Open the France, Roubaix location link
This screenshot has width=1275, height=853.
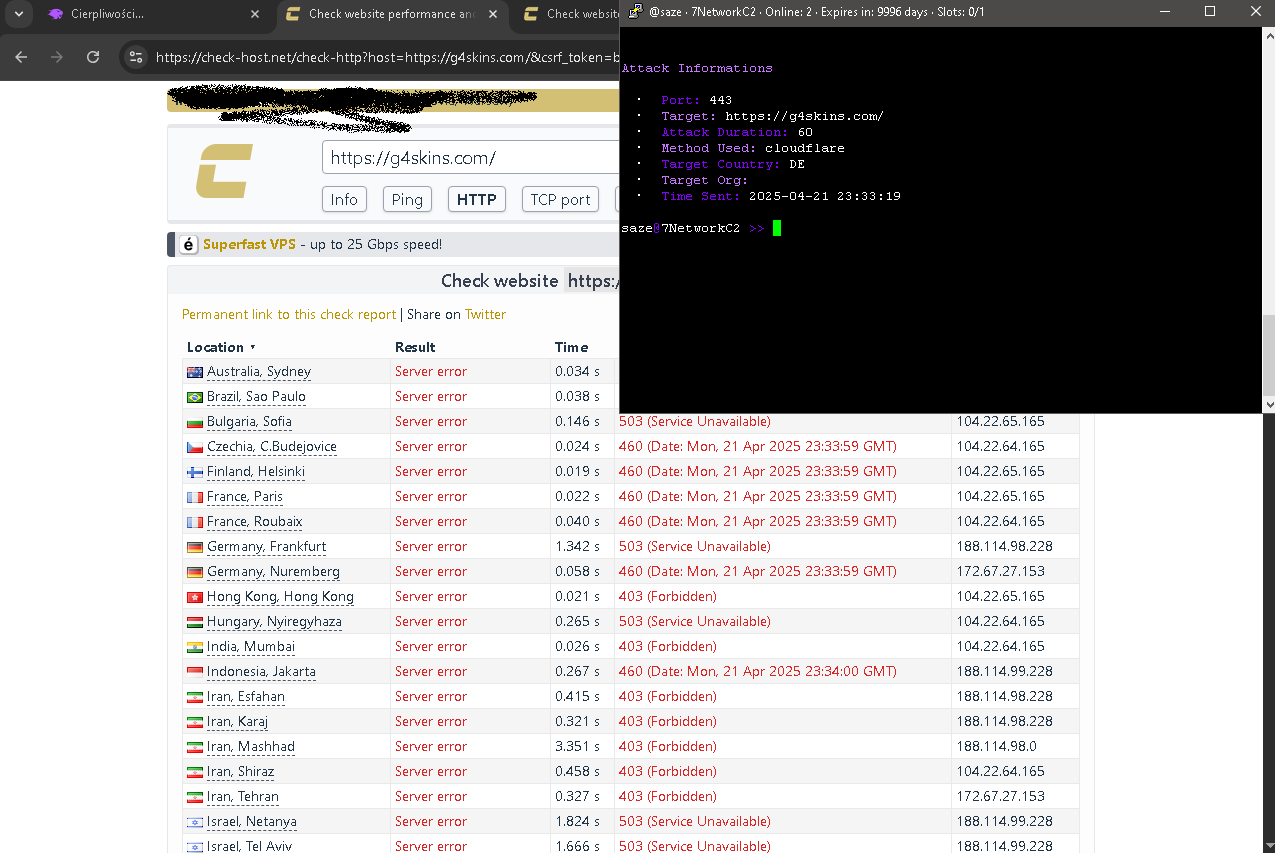click(x=254, y=521)
